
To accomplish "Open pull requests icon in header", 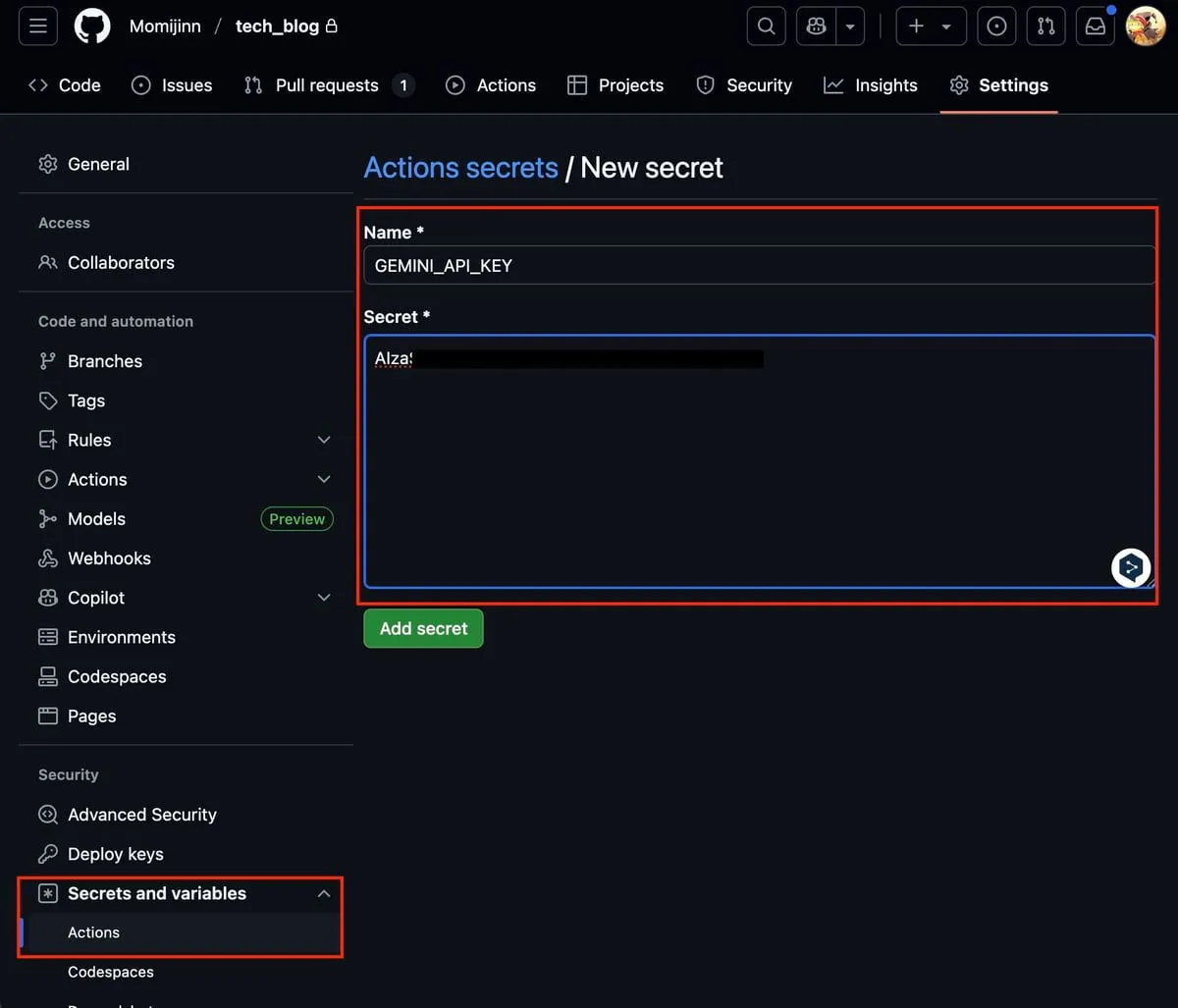I will (1045, 27).
